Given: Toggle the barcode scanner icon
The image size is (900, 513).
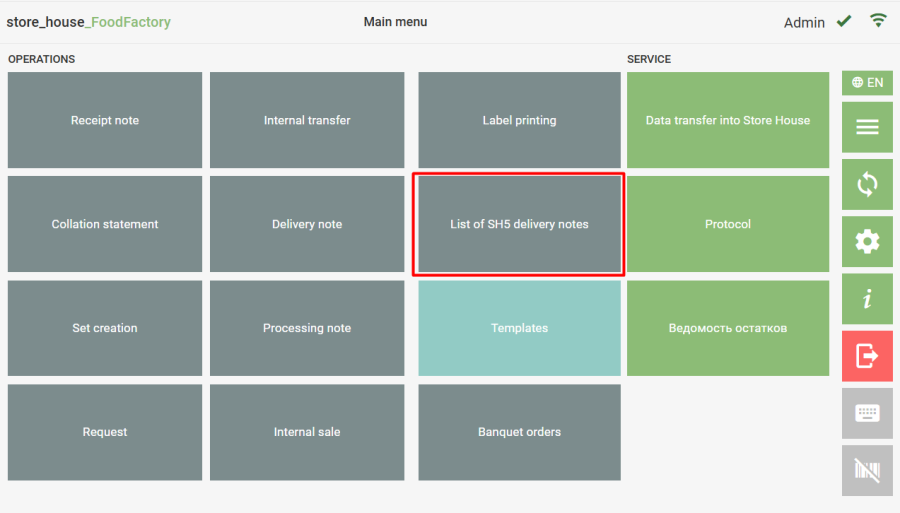Looking at the screenshot, I should click(x=867, y=470).
